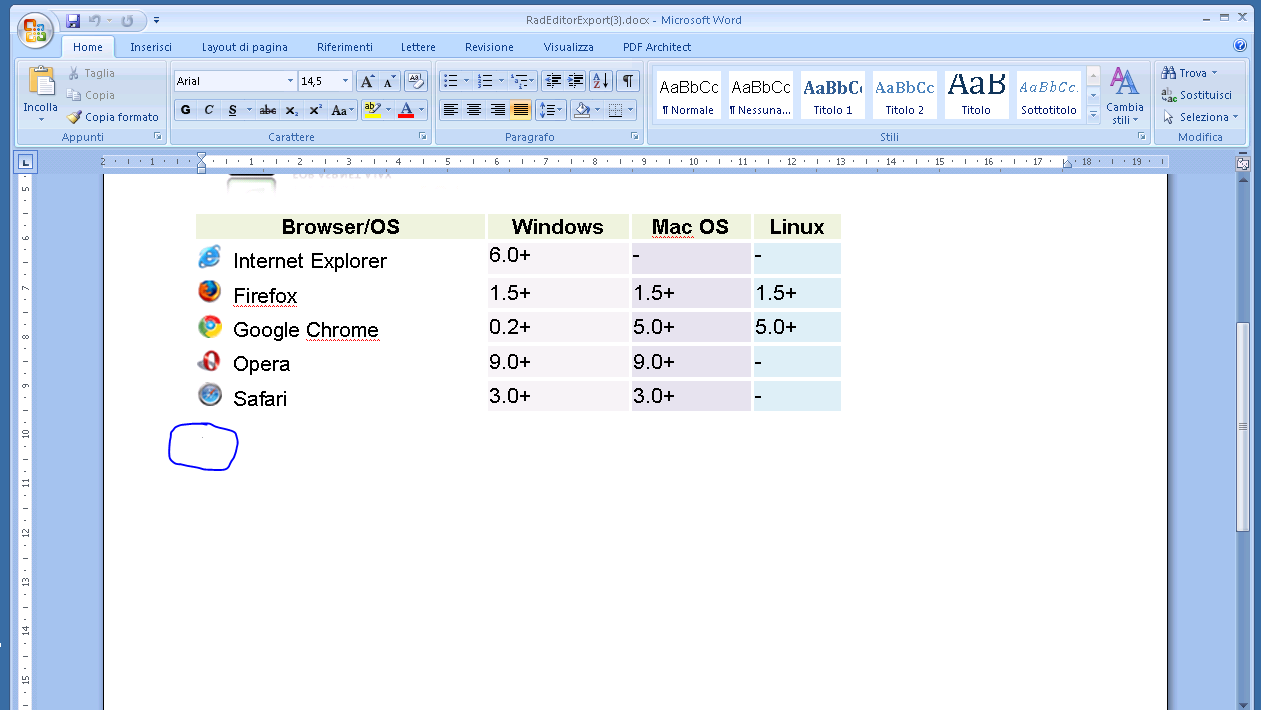Paste using the Incolla clipboard icon

pos(41,81)
